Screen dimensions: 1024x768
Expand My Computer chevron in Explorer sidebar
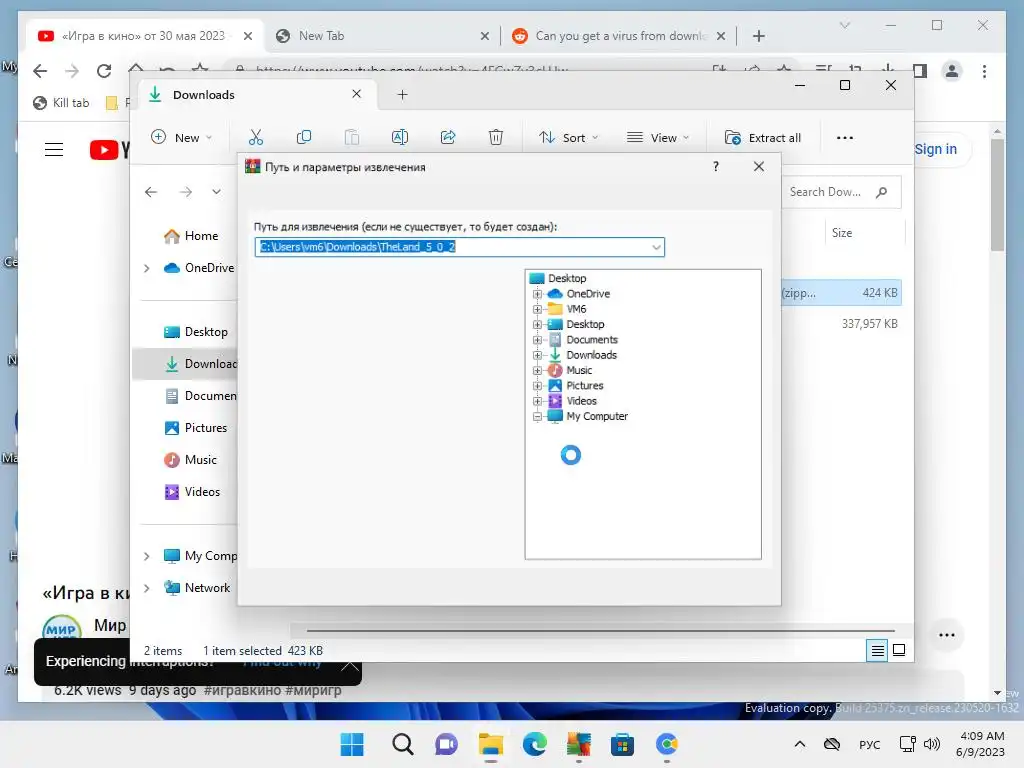coord(147,556)
